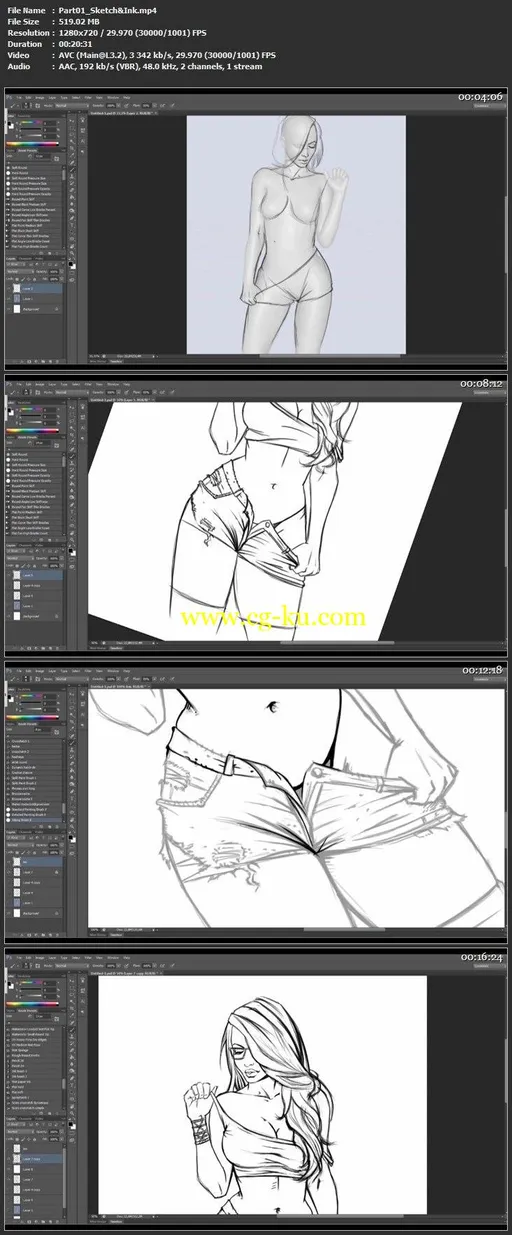
Task: Open the layer blend mode dropdown in the 00:16:24 frame
Action: (x=20, y=1131)
